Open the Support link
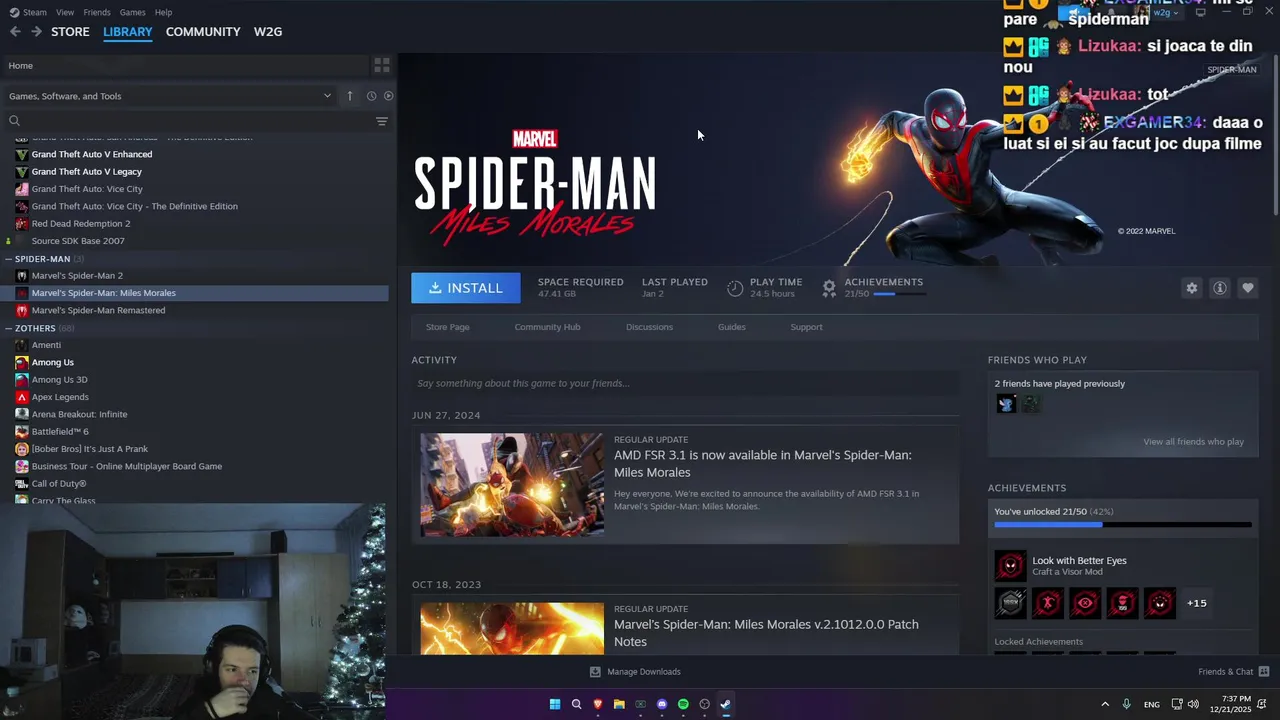 [806, 327]
